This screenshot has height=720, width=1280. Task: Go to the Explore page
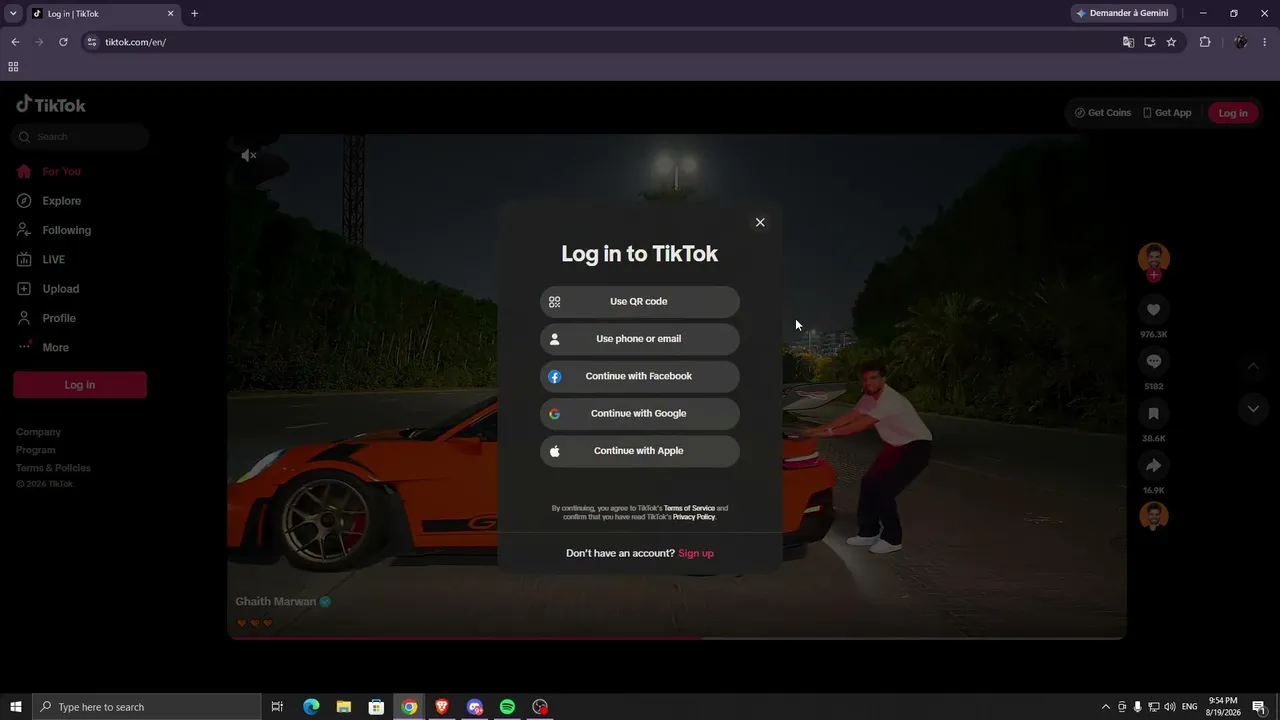tap(61, 201)
